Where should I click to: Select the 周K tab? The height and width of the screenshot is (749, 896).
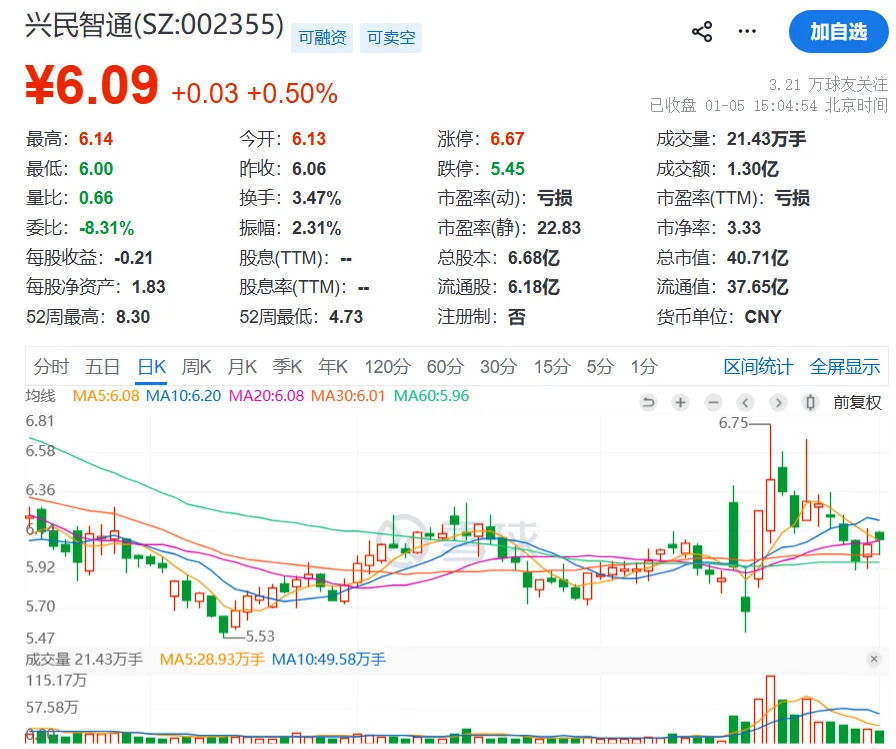[197, 367]
